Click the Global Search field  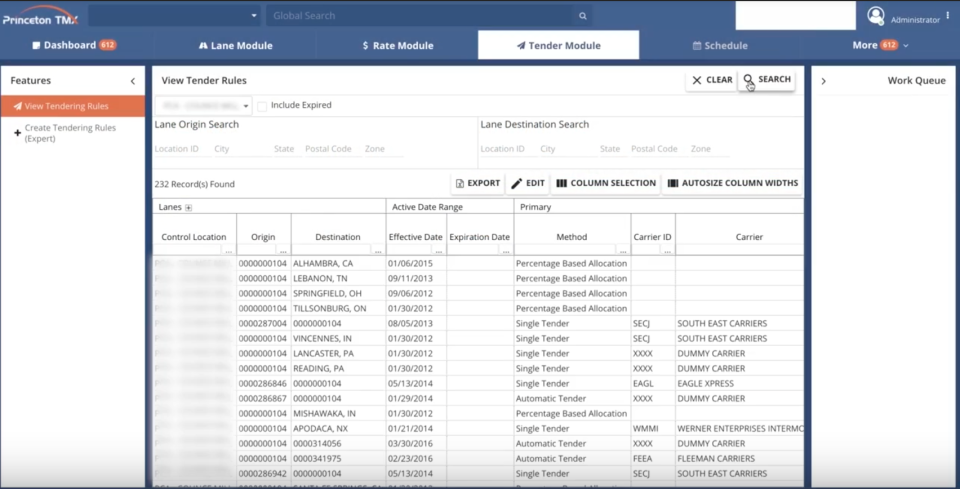(x=421, y=16)
